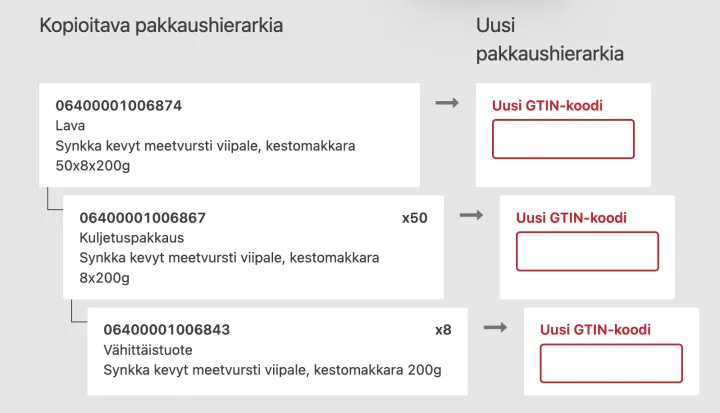Viewport: 720px width, 413px height.
Task: Click GTIN code 06400001006874
Action: pyautogui.click(x=119, y=105)
